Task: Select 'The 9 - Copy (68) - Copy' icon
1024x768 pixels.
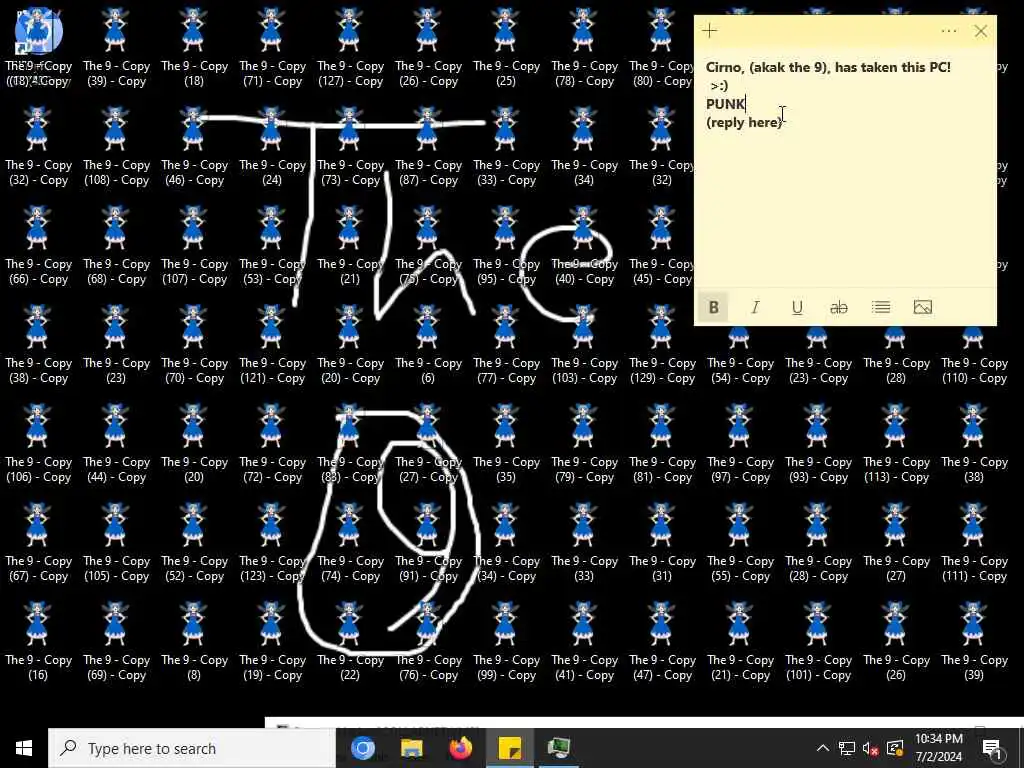Action: (x=116, y=246)
